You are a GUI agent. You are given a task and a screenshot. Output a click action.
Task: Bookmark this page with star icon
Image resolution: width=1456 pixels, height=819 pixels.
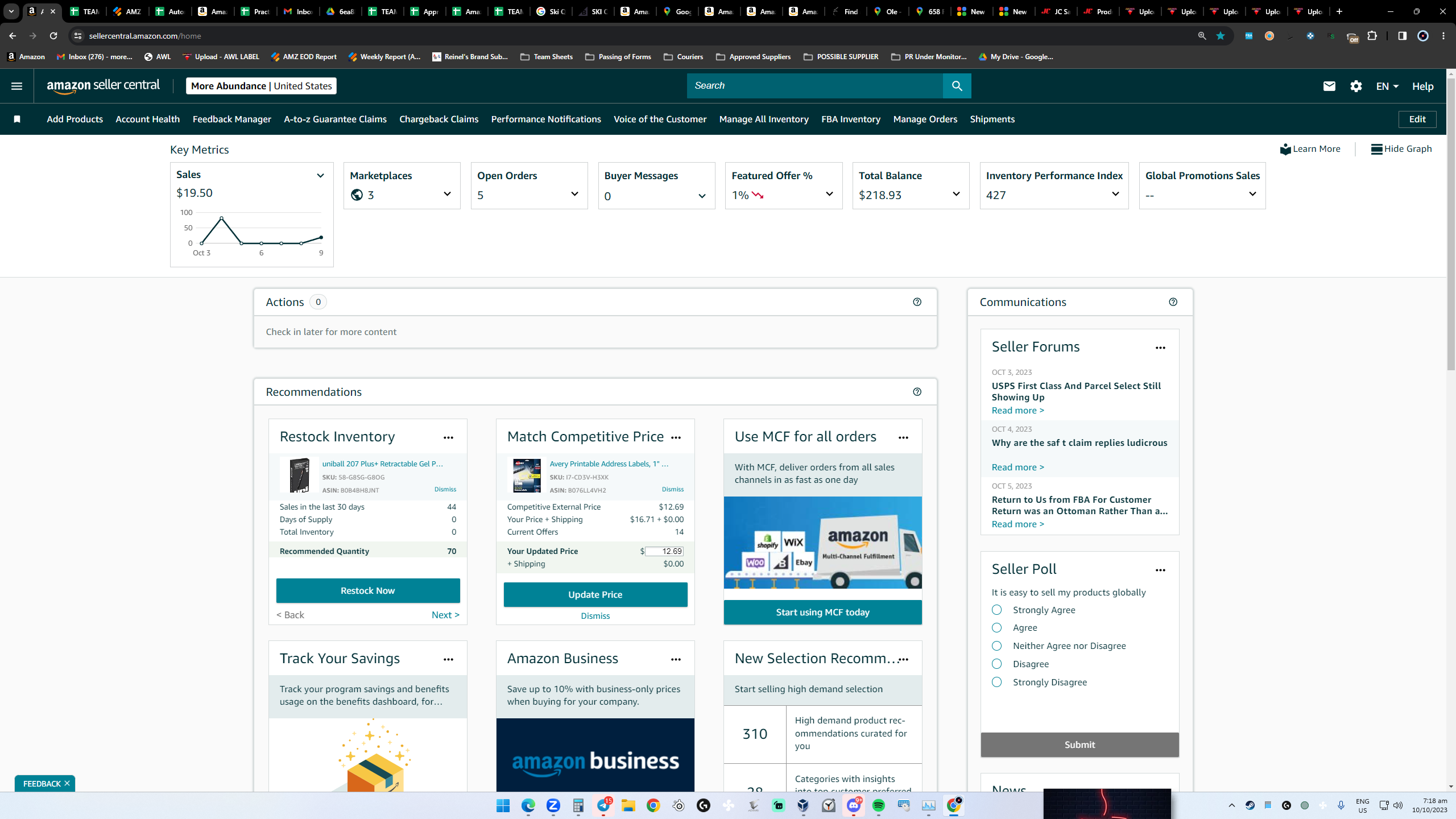pos(1221,36)
